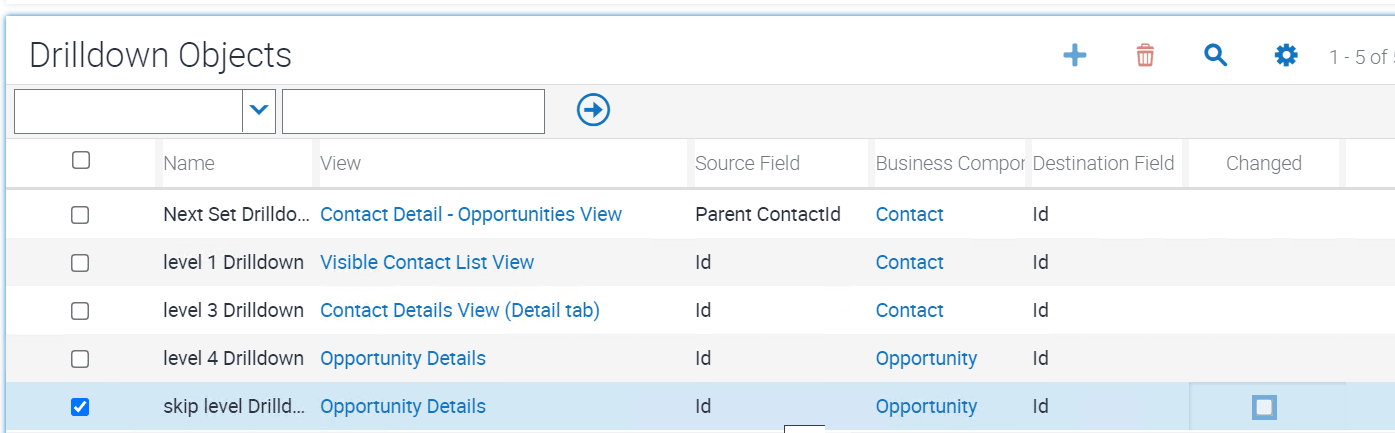Open the search query magnifier icon
This screenshot has height=433, width=1395.
click(x=1215, y=56)
